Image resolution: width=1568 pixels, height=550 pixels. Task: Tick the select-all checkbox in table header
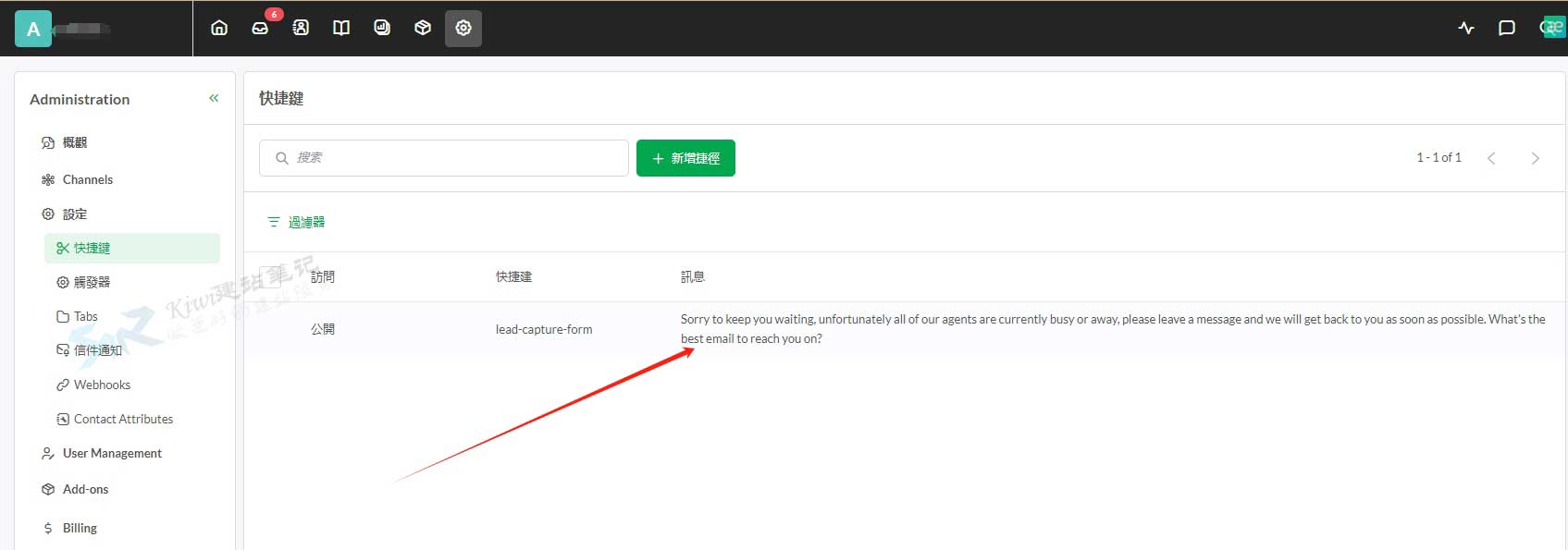pyautogui.click(x=270, y=276)
